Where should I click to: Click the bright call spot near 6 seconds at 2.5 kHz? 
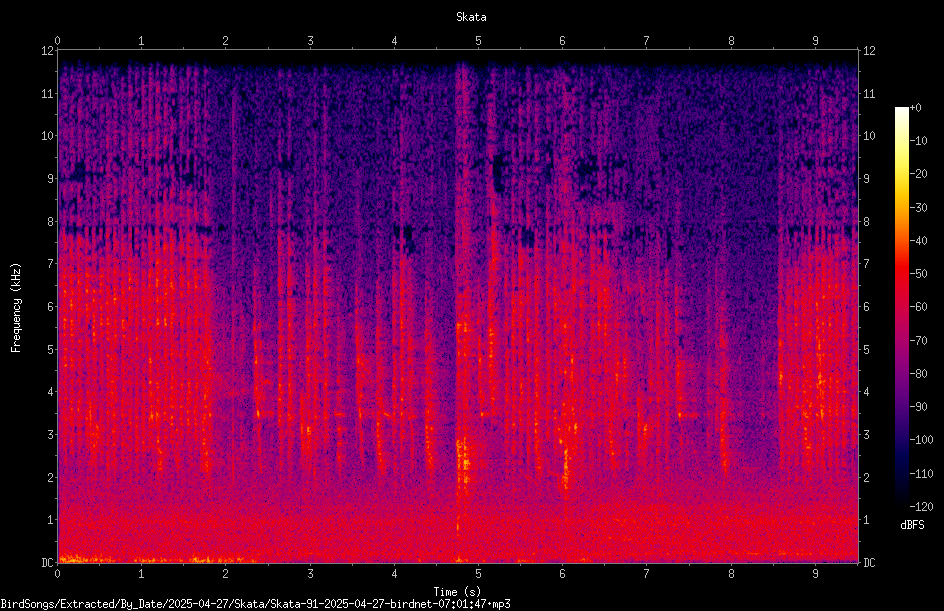click(x=565, y=464)
